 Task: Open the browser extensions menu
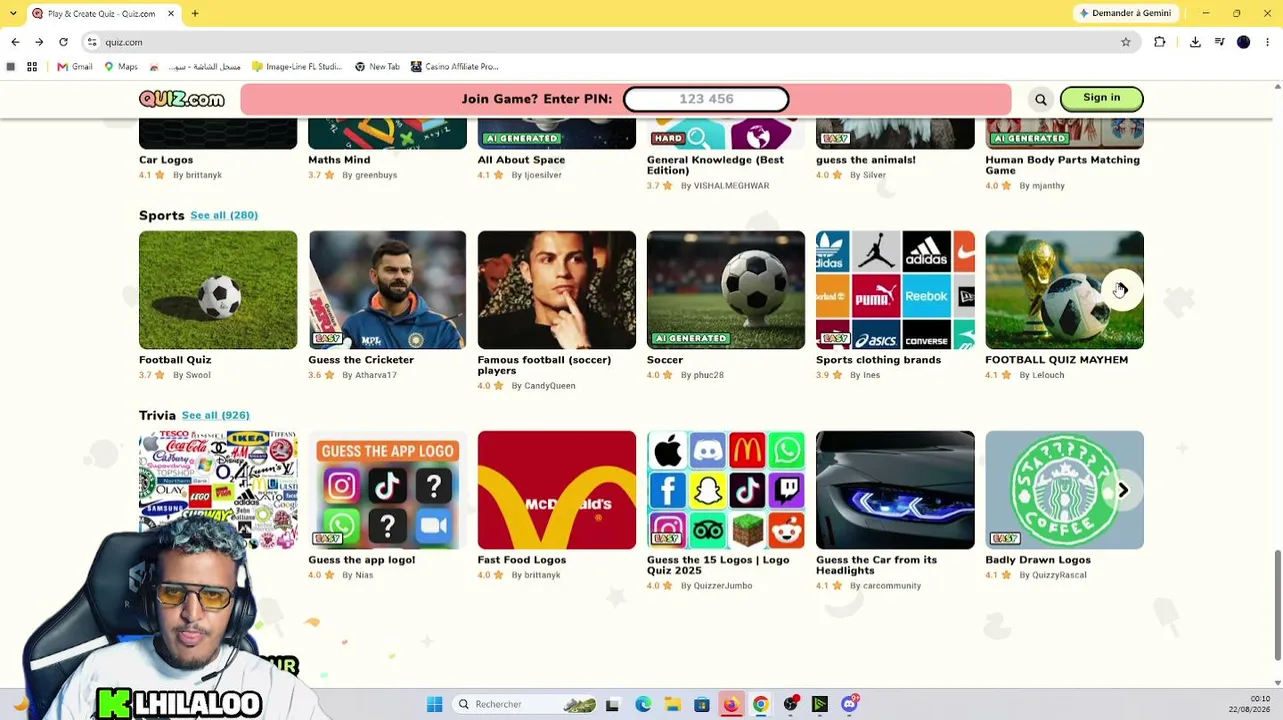click(1160, 42)
